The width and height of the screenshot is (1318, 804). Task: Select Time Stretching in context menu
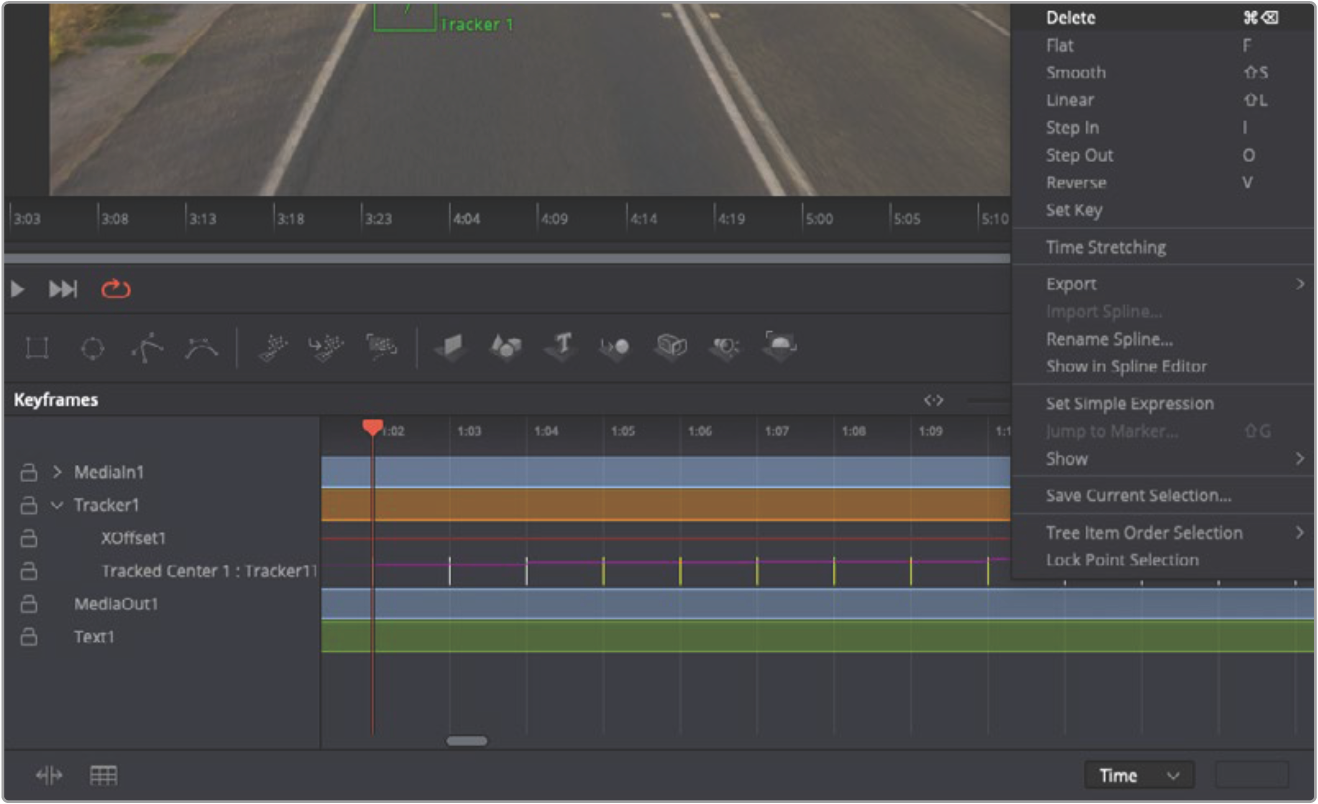click(1105, 247)
